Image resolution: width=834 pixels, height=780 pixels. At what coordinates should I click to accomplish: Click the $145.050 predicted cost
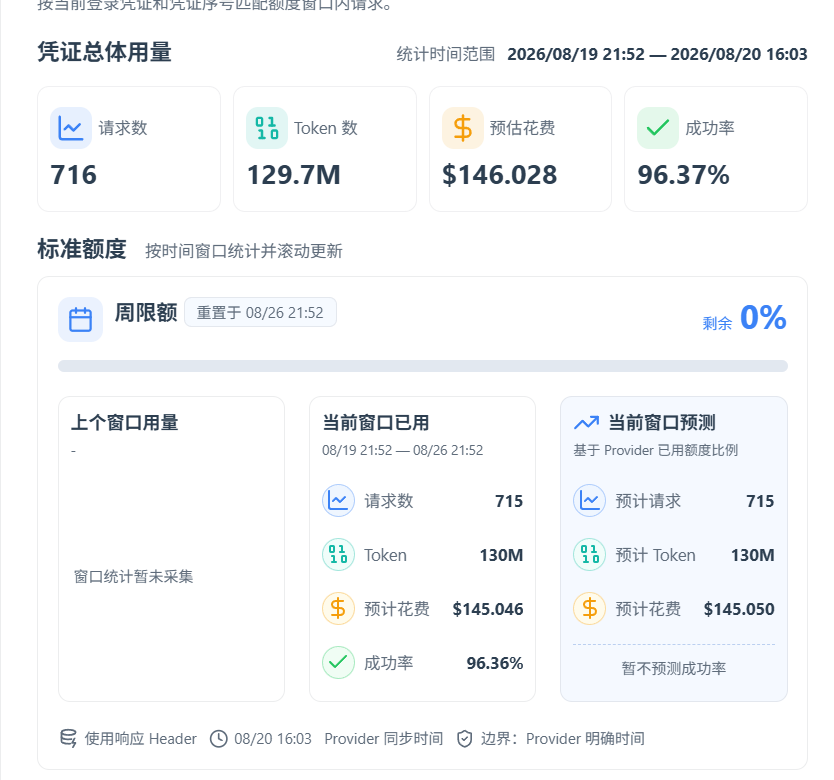(739, 609)
